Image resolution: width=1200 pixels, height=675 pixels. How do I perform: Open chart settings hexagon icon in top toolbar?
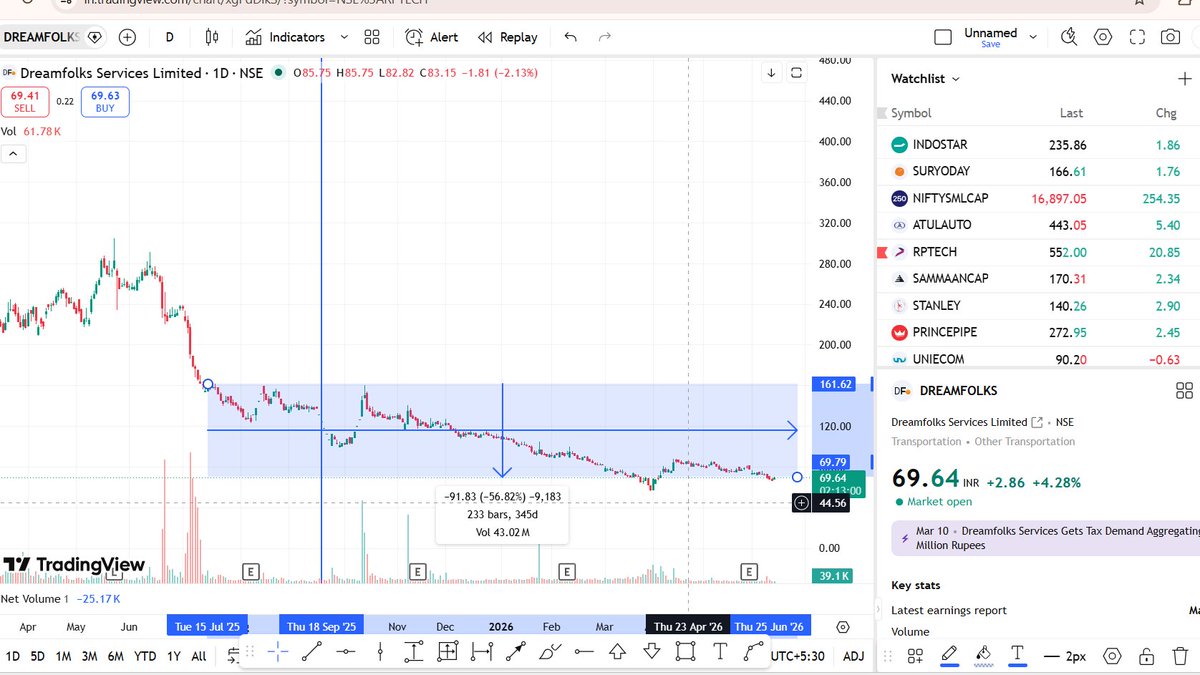[x=1102, y=37]
